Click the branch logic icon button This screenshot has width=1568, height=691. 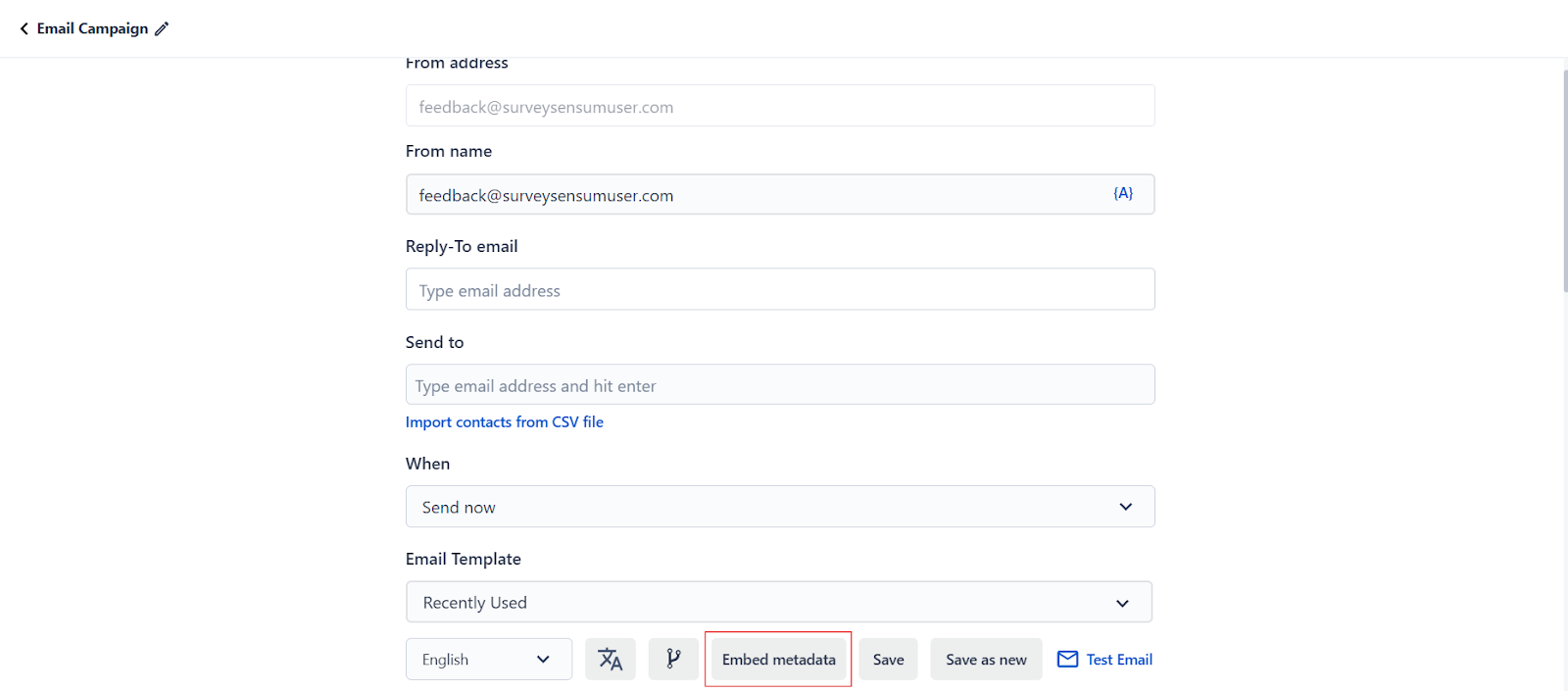coord(673,660)
